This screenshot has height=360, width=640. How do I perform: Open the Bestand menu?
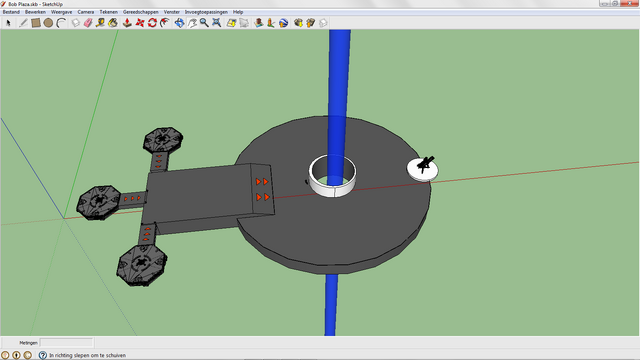pos(11,12)
